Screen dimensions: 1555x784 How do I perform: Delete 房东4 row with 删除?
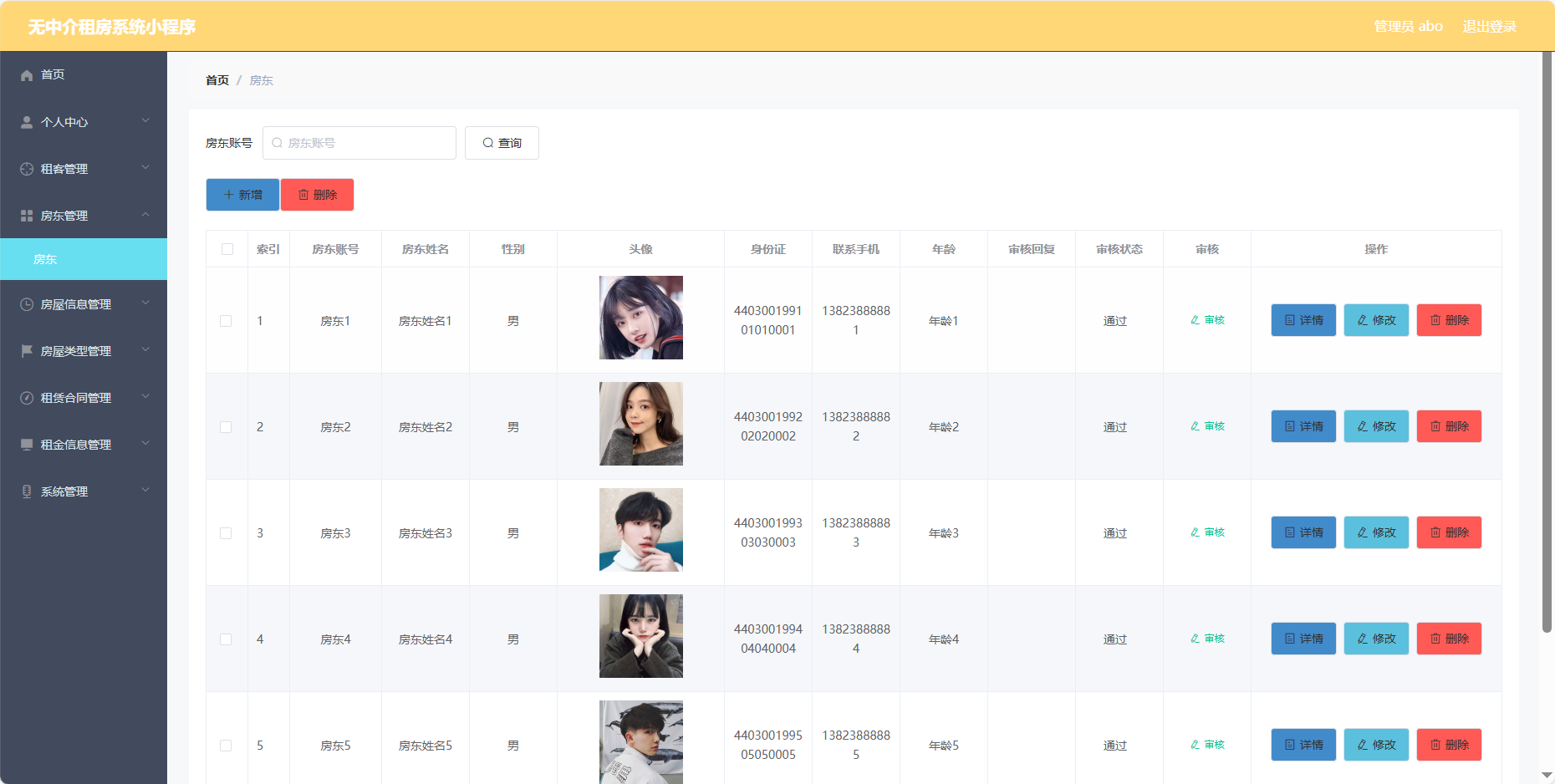[1449, 639]
